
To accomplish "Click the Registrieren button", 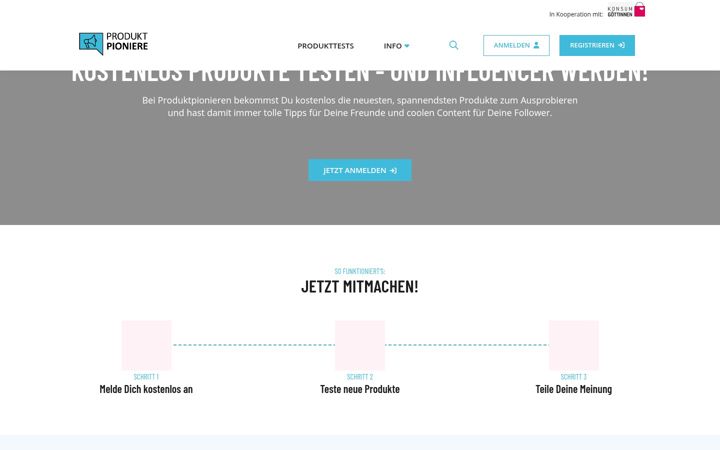I will [x=597, y=45].
